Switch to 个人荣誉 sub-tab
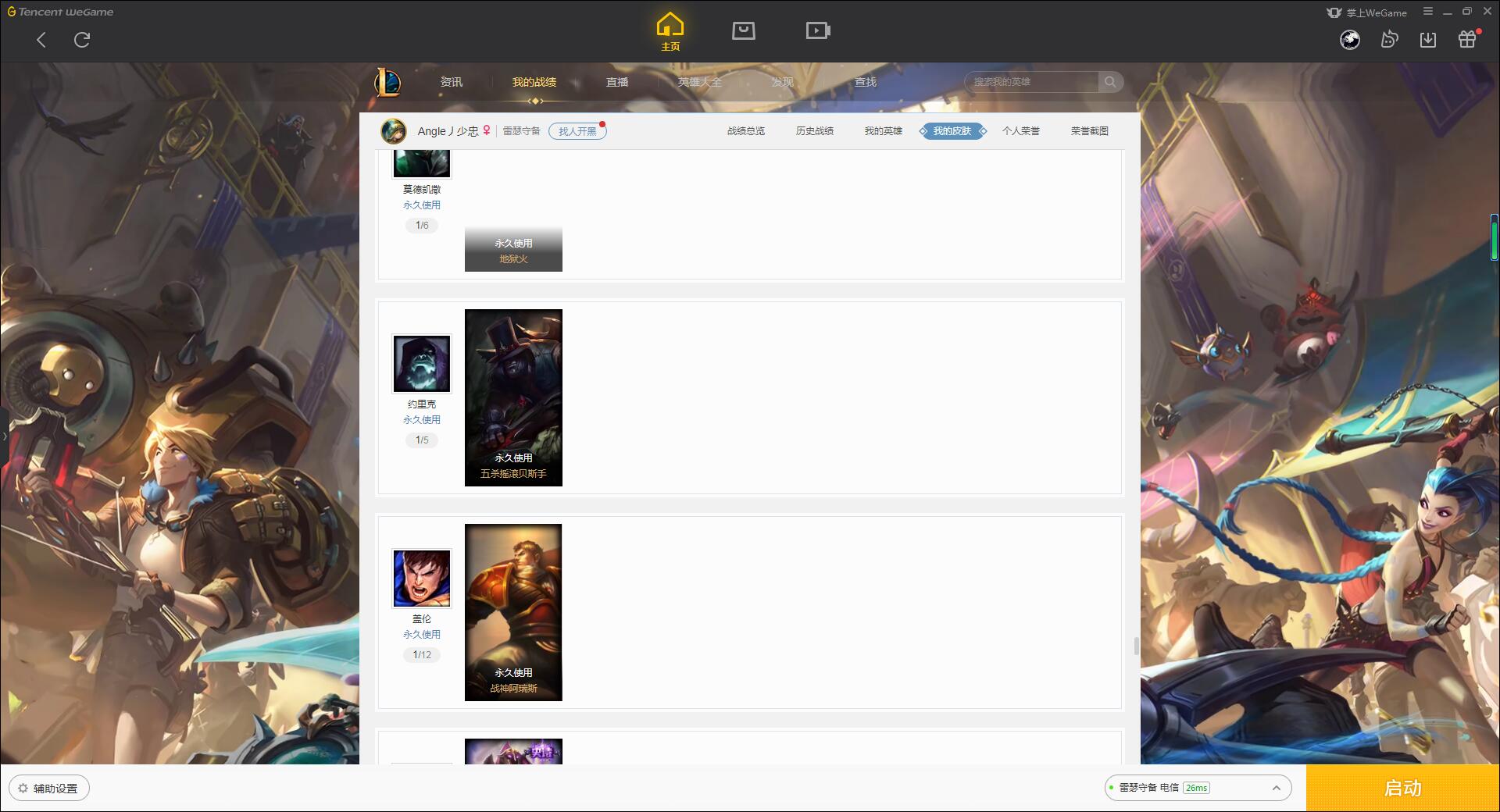Image resolution: width=1500 pixels, height=812 pixels. coord(1021,131)
